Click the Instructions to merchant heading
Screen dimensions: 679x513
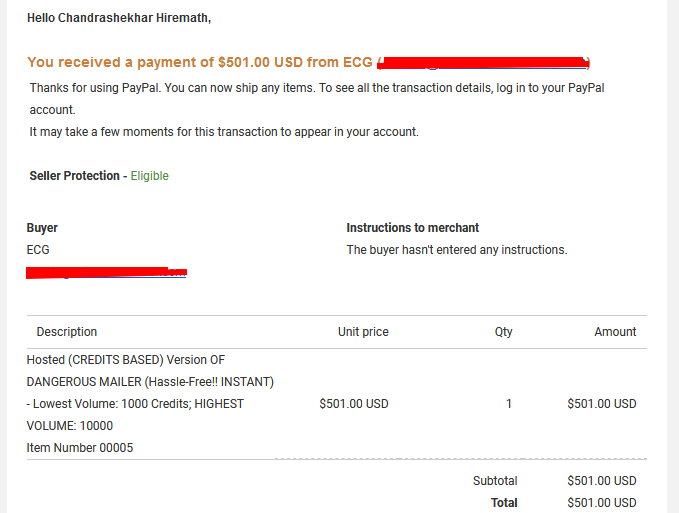pos(413,228)
